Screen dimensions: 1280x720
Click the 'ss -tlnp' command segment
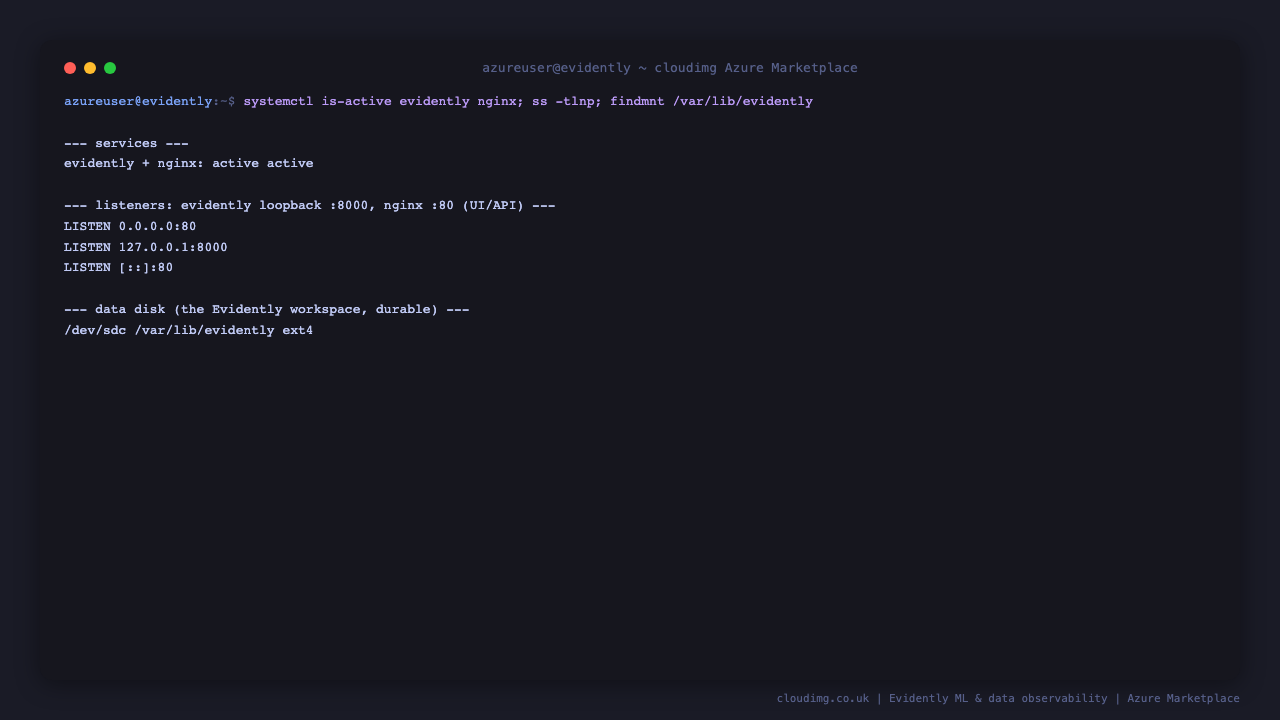click(564, 101)
